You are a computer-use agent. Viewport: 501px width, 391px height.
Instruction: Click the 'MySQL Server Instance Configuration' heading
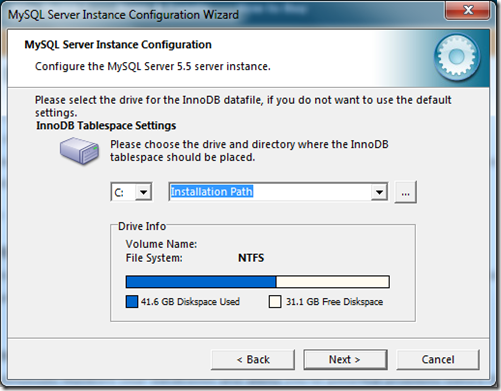point(118,45)
